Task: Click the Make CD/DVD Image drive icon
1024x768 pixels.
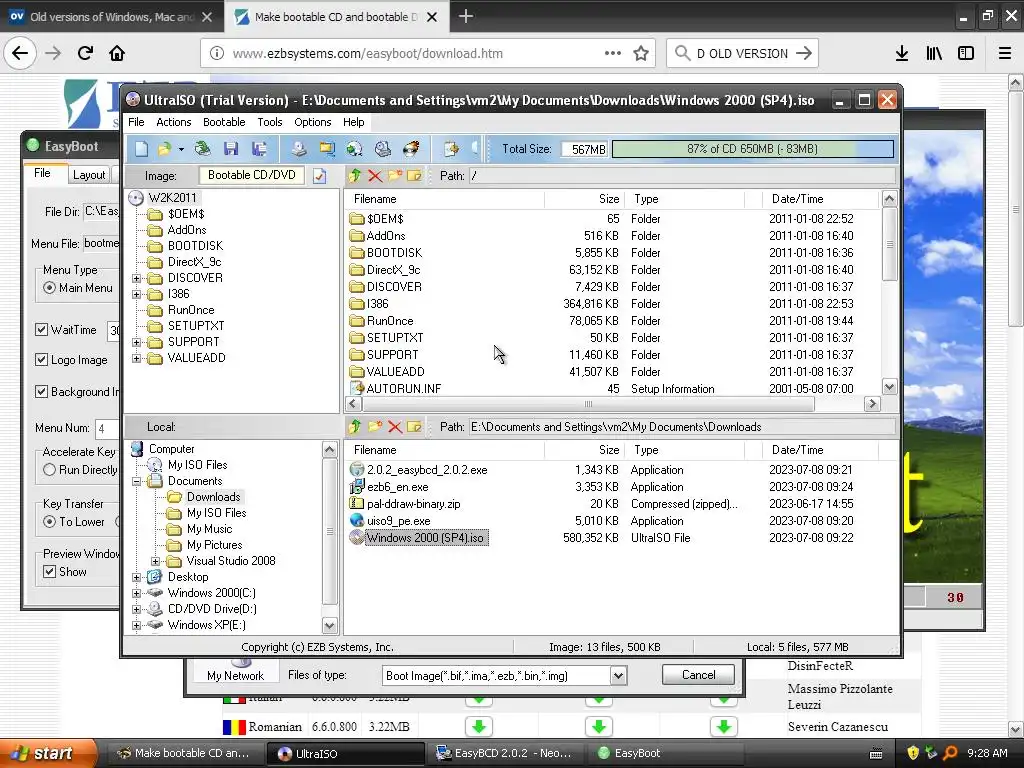Action: [x=298, y=149]
